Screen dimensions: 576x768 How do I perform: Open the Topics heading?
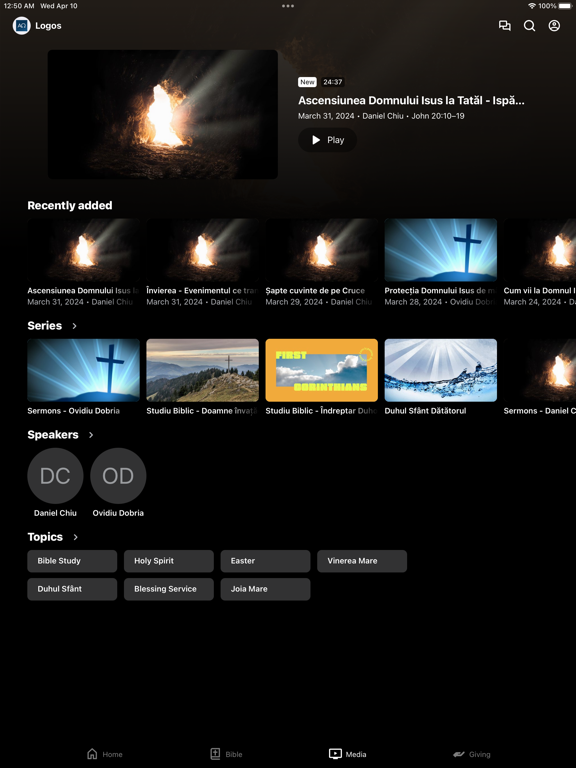45,537
